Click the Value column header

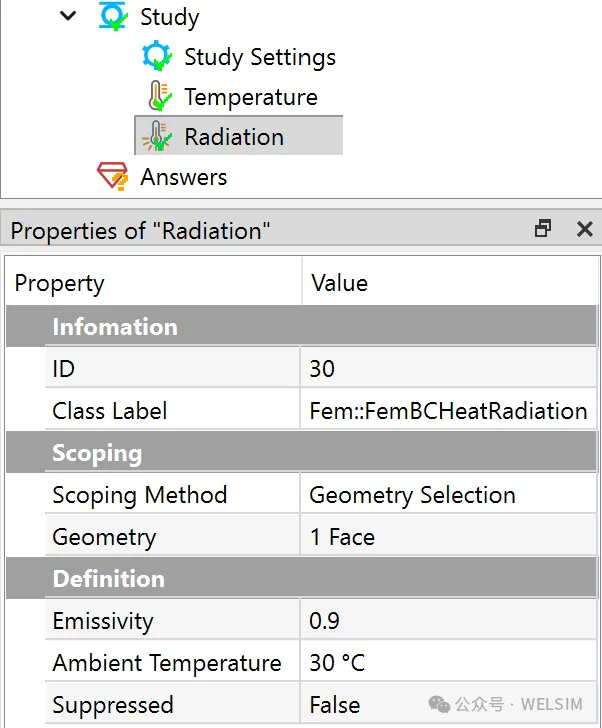pyautogui.click(x=448, y=283)
